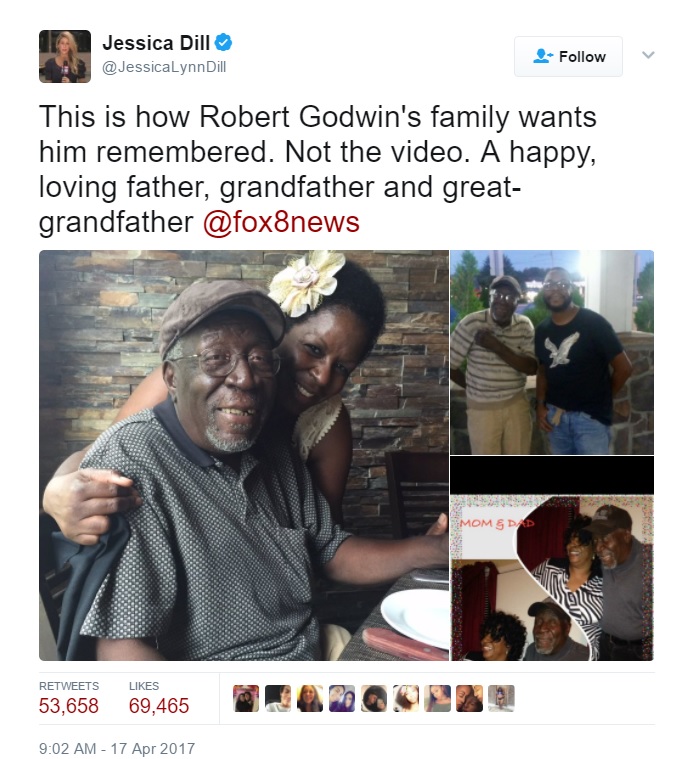
Task: Open the large restaurant photo
Action: point(244,455)
